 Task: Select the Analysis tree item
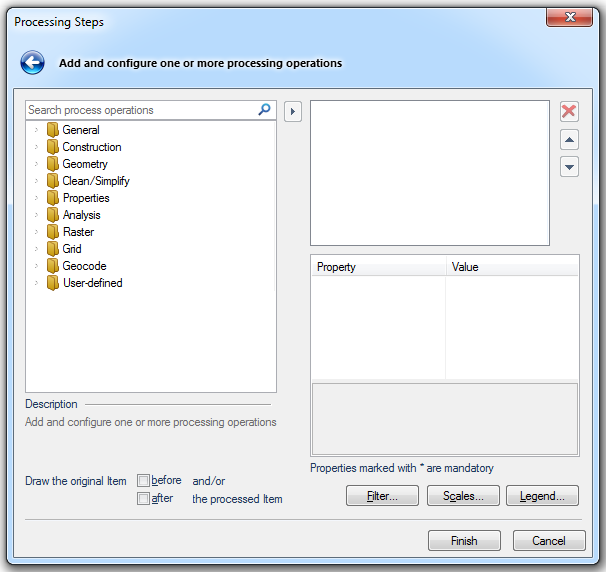point(81,215)
